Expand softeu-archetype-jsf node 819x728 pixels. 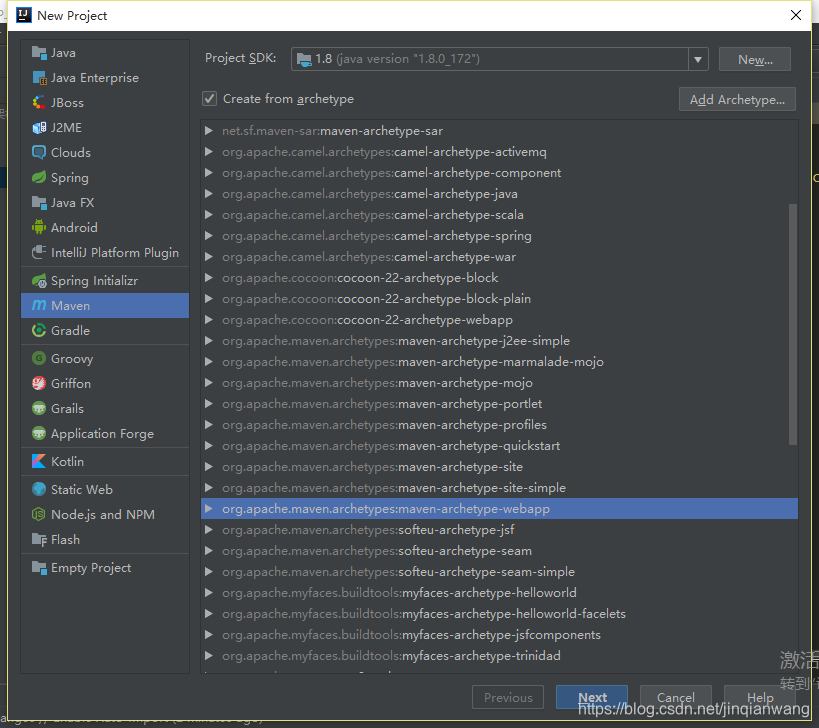(208, 530)
